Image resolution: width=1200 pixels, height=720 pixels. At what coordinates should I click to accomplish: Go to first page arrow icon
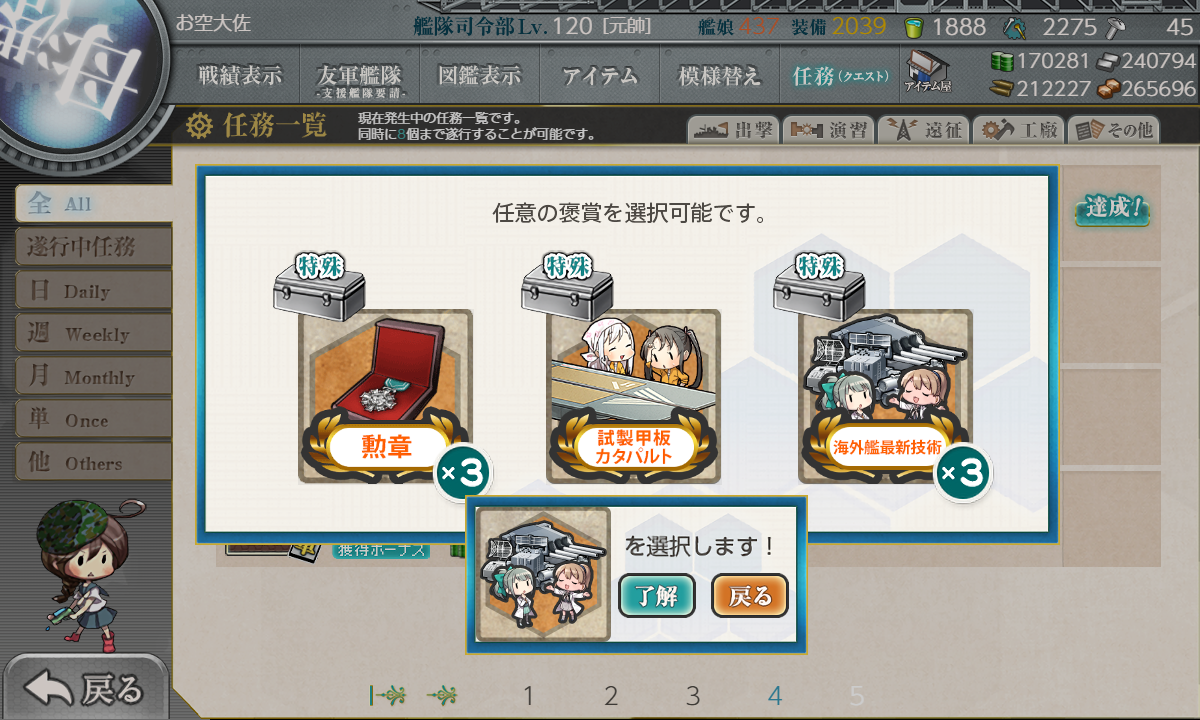[387, 695]
